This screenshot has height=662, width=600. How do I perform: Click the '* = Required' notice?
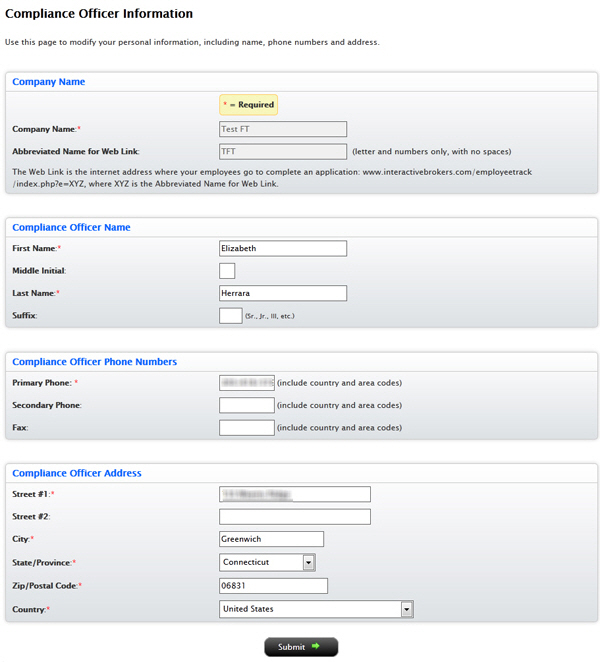tap(249, 105)
